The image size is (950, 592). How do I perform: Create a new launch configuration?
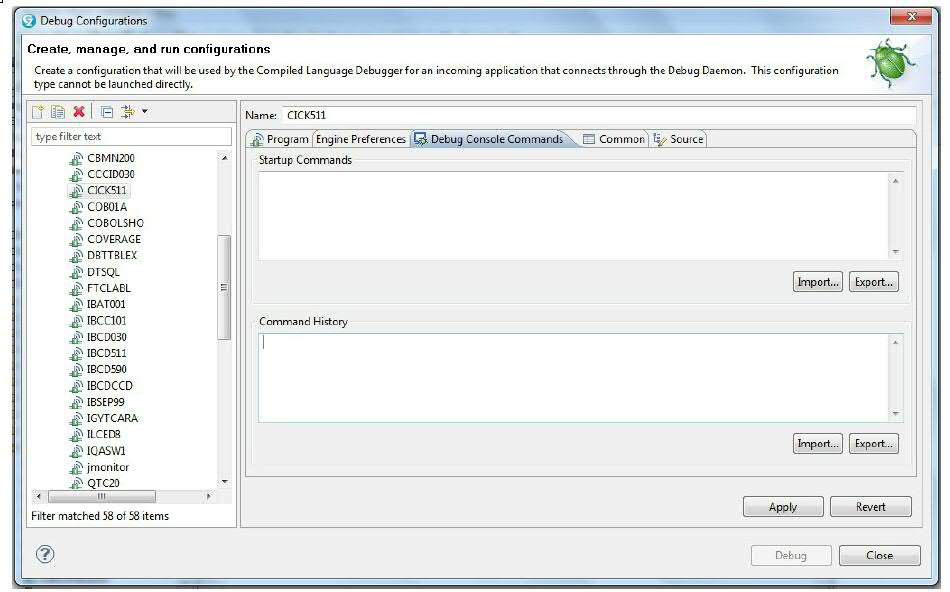click(x=38, y=112)
